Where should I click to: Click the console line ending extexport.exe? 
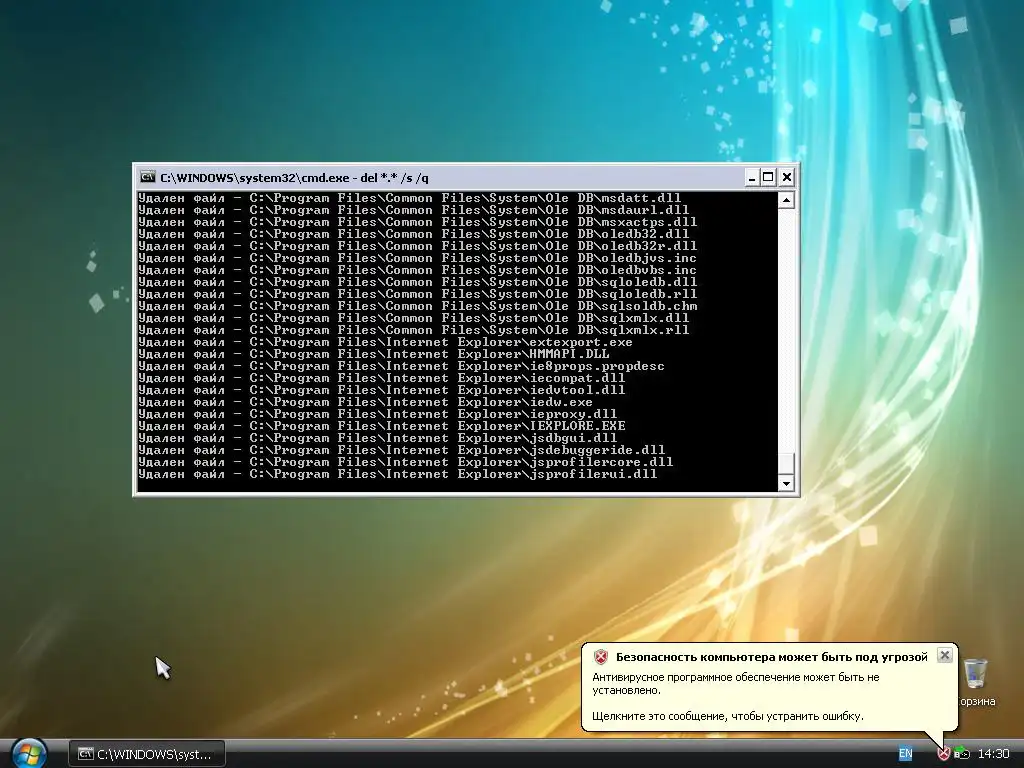click(x=385, y=342)
